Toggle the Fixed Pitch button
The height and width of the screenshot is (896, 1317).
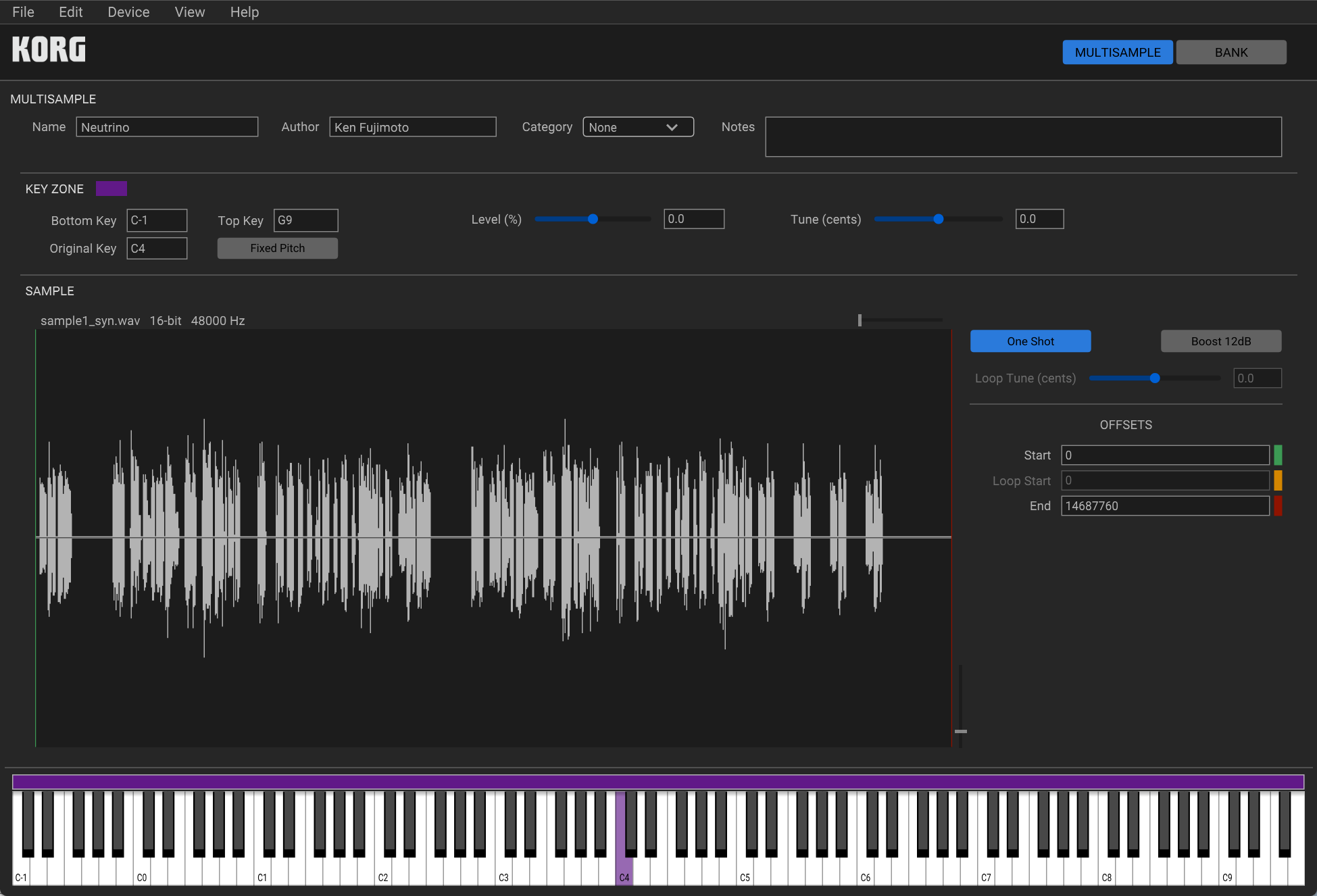coord(278,248)
